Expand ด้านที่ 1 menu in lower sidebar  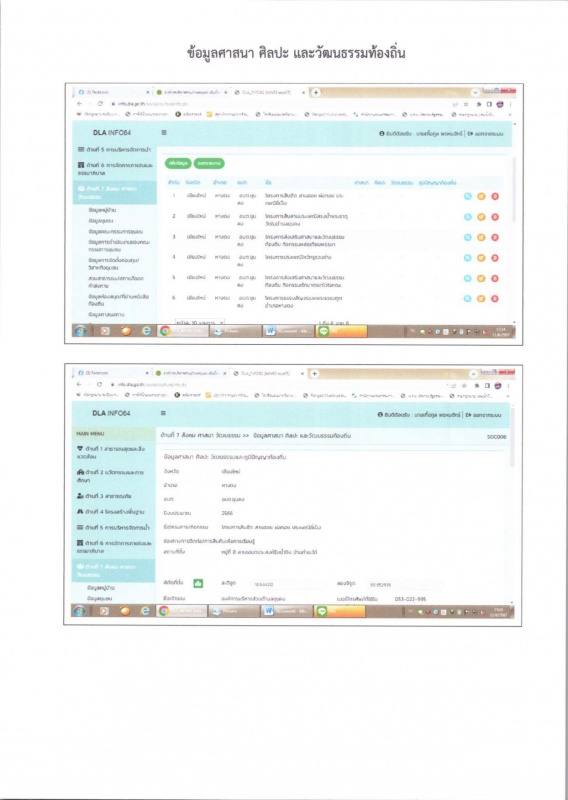pyautogui.click(x=114, y=453)
